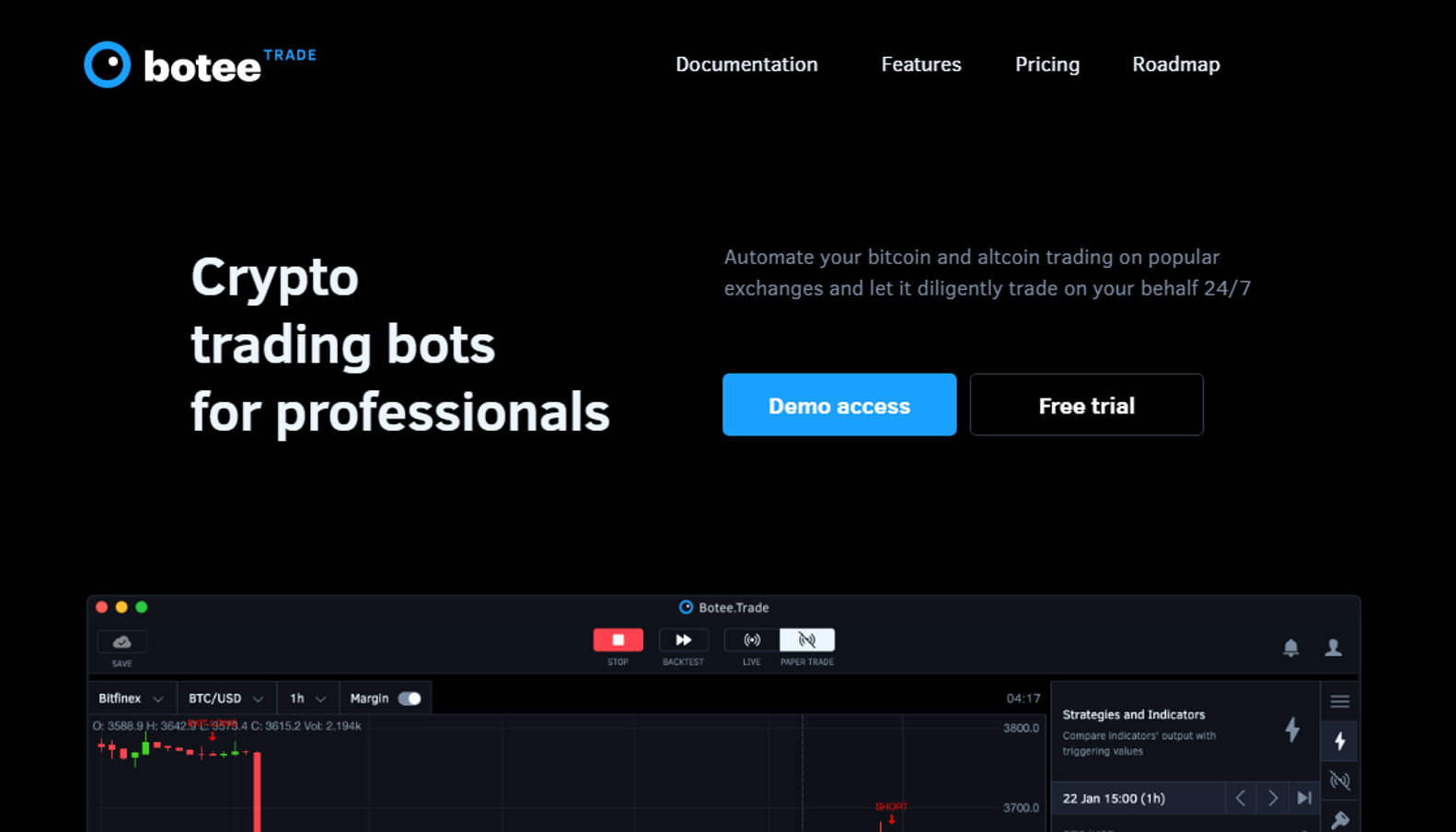1456x832 pixels.
Task: Go to next candle arrow
Action: click(1273, 798)
